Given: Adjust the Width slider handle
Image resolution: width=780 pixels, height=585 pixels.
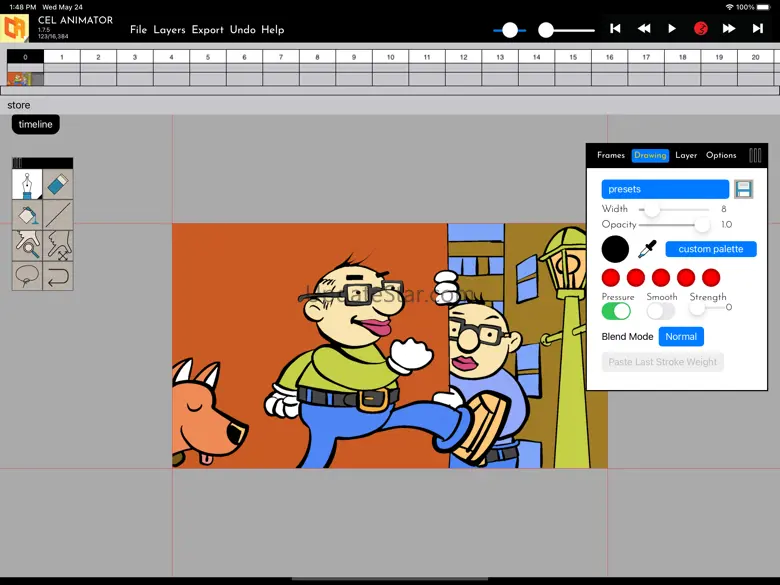Looking at the screenshot, I should [x=652, y=209].
